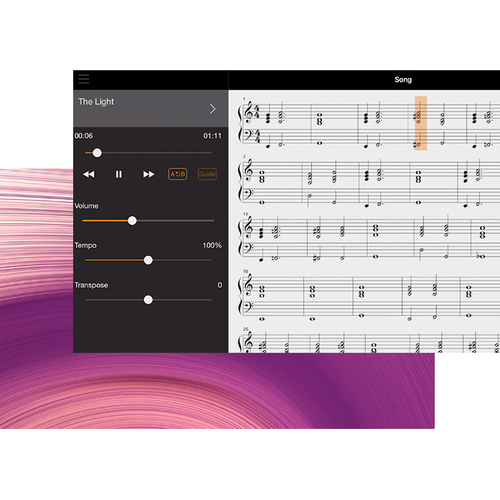The height and width of the screenshot is (500, 500).
Task: Click the fast-forward button
Action: pos(148,174)
